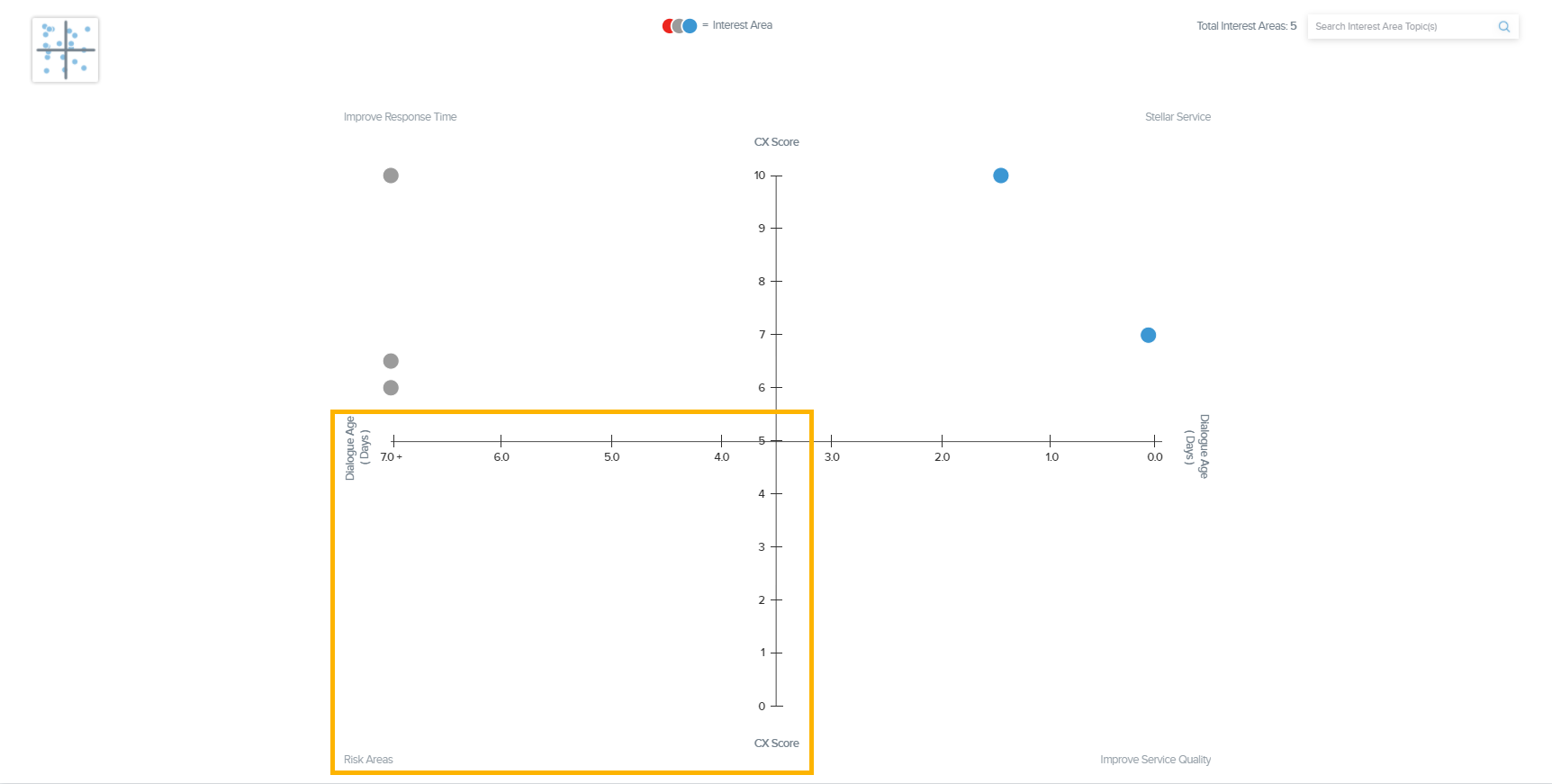Click the left Dialogue Age (Days) axis label
Viewport: 1552px width, 784px height.
pos(356,447)
